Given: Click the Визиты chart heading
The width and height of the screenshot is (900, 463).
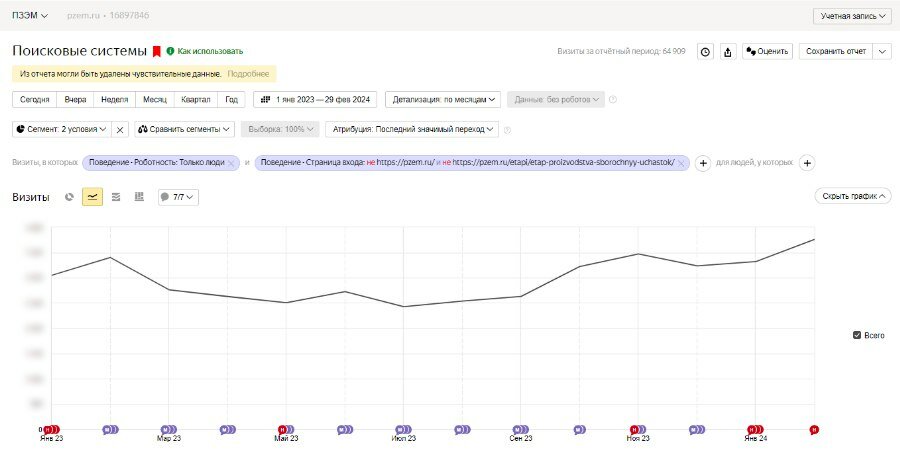Looking at the screenshot, I should point(31,197).
